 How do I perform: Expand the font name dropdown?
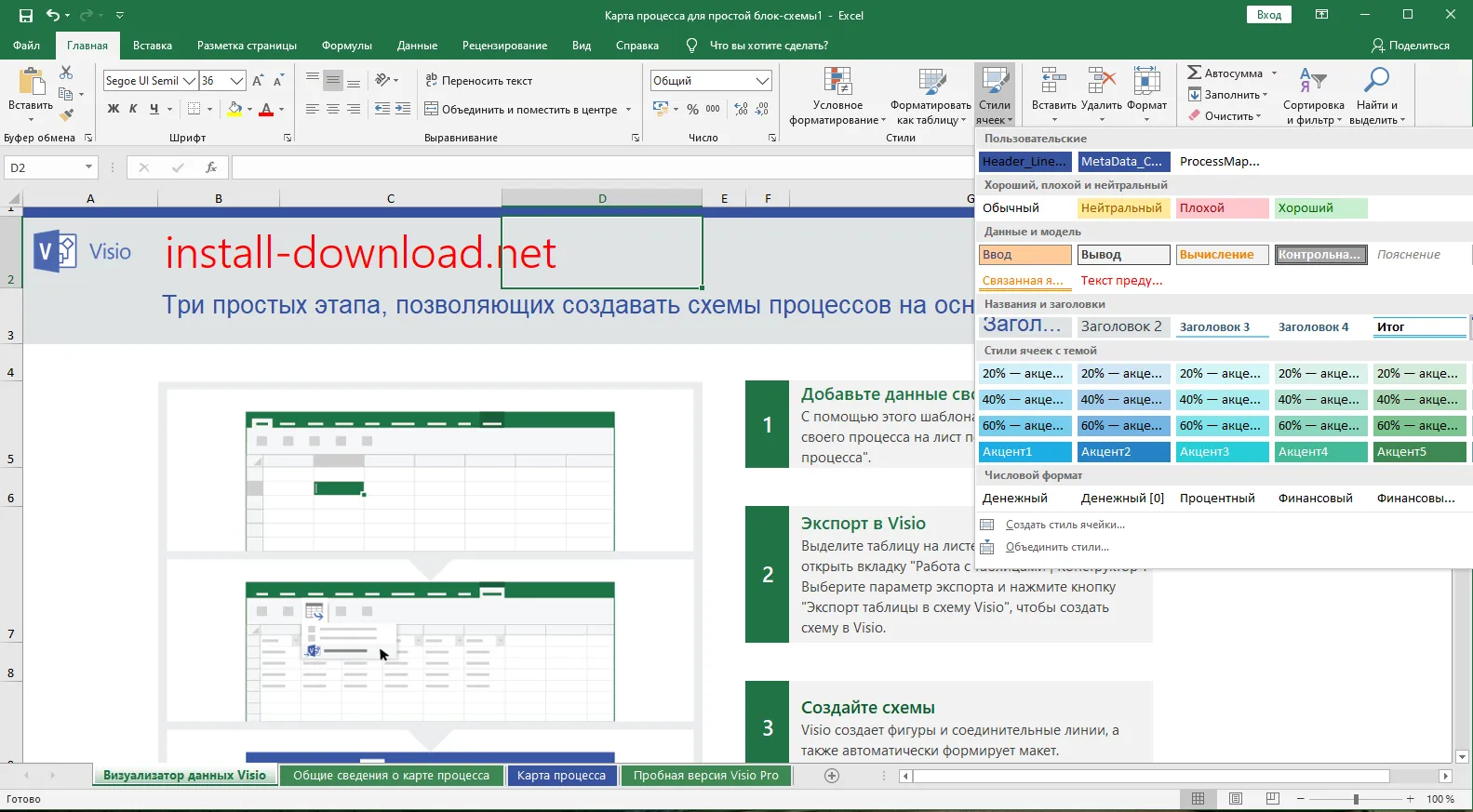[190, 81]
